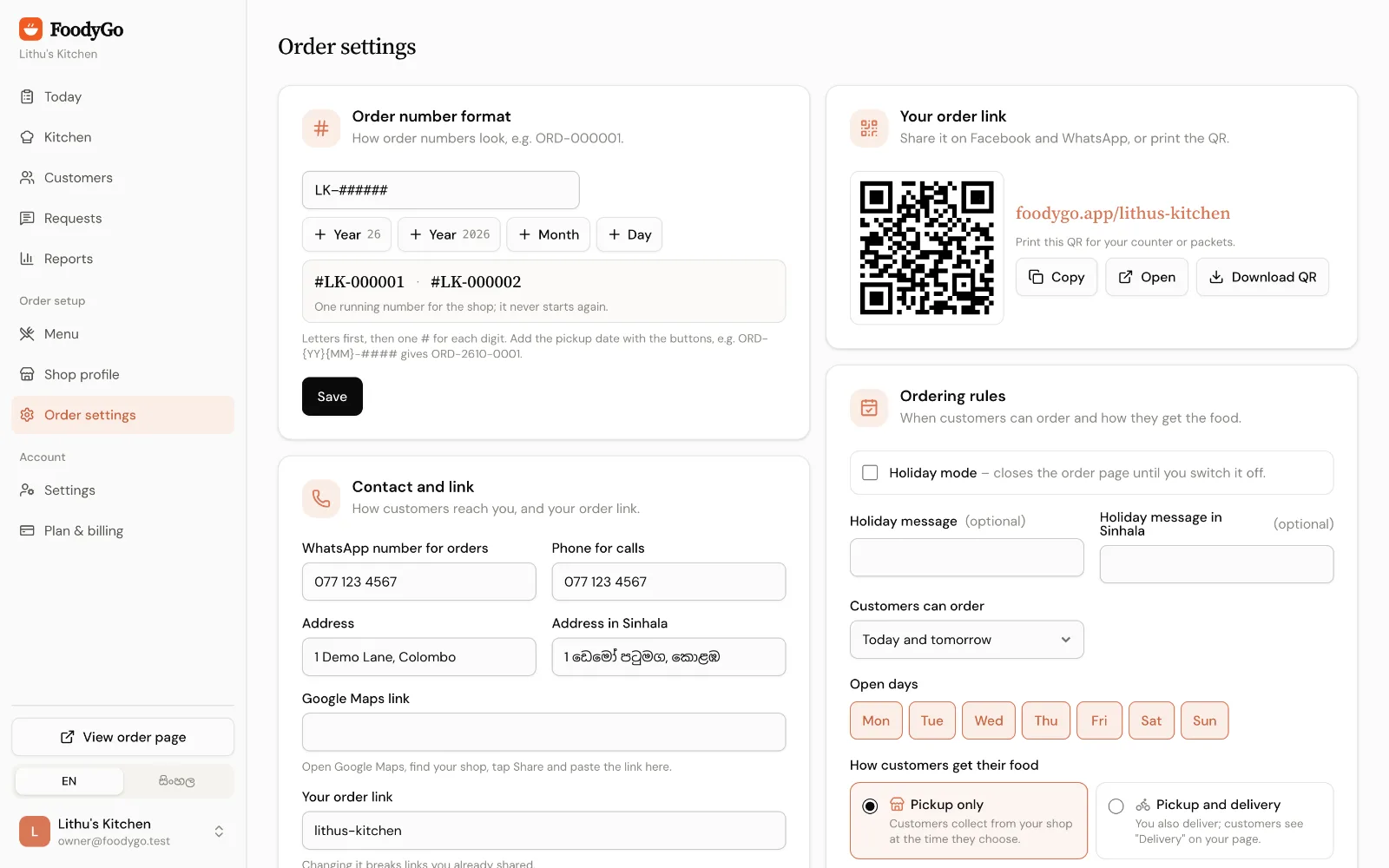The width and height of the screenshot is (1389, 868).
Task: Click the Customers people icon
Action: click(x=27, y=178)
